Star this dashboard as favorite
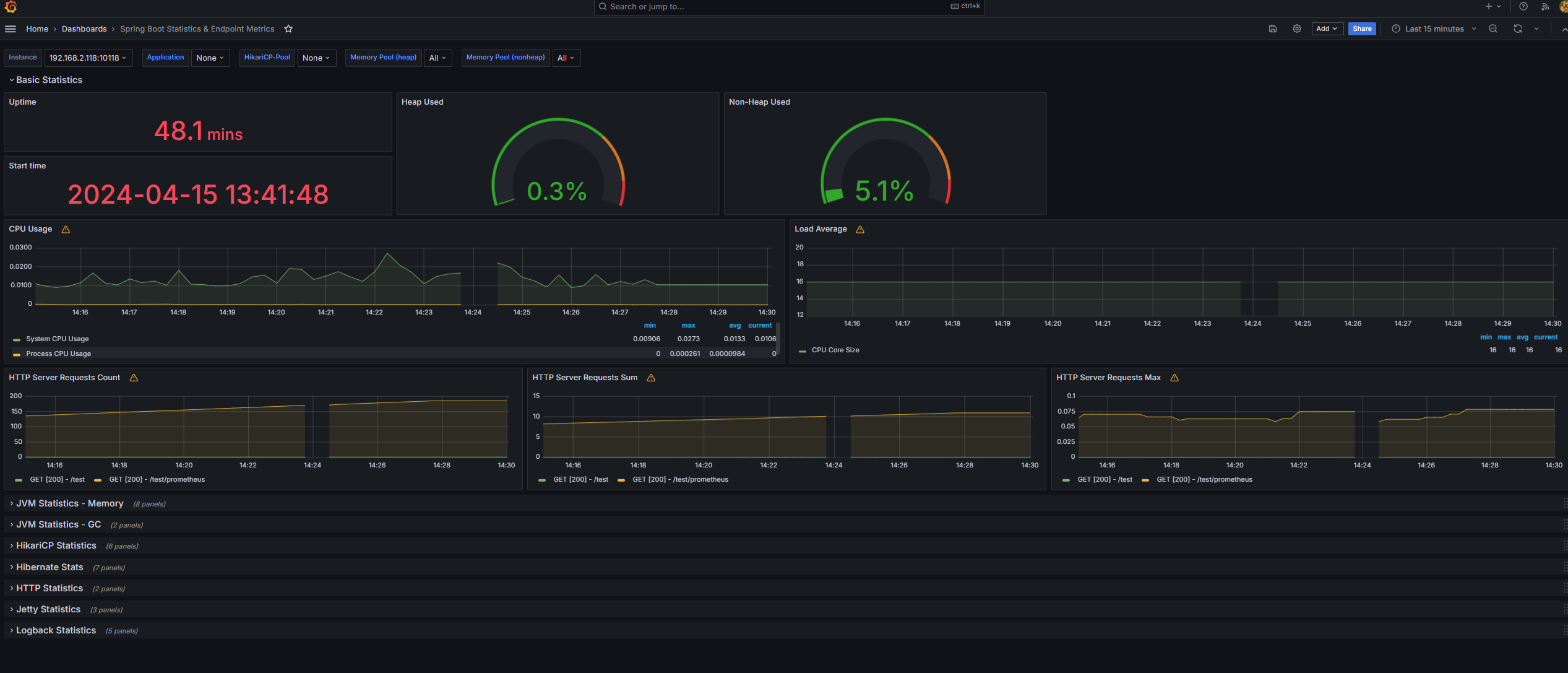The image size is (1568, 673). [x=288, y=29]
